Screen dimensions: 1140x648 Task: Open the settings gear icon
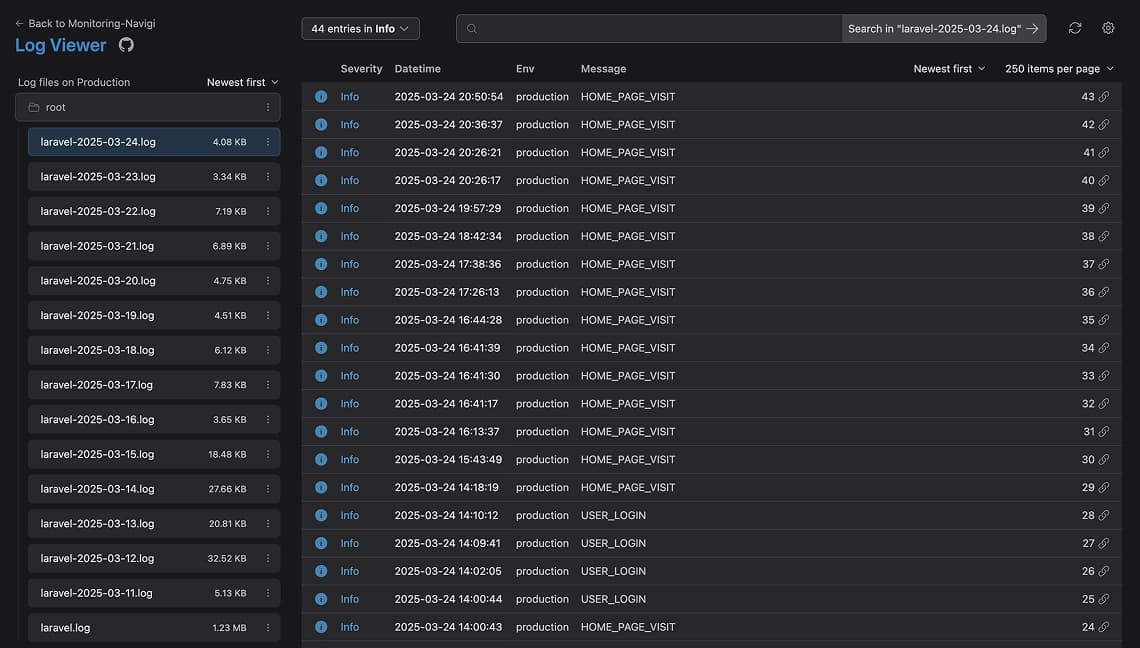pyautogui.click(x=1108, y=28)
